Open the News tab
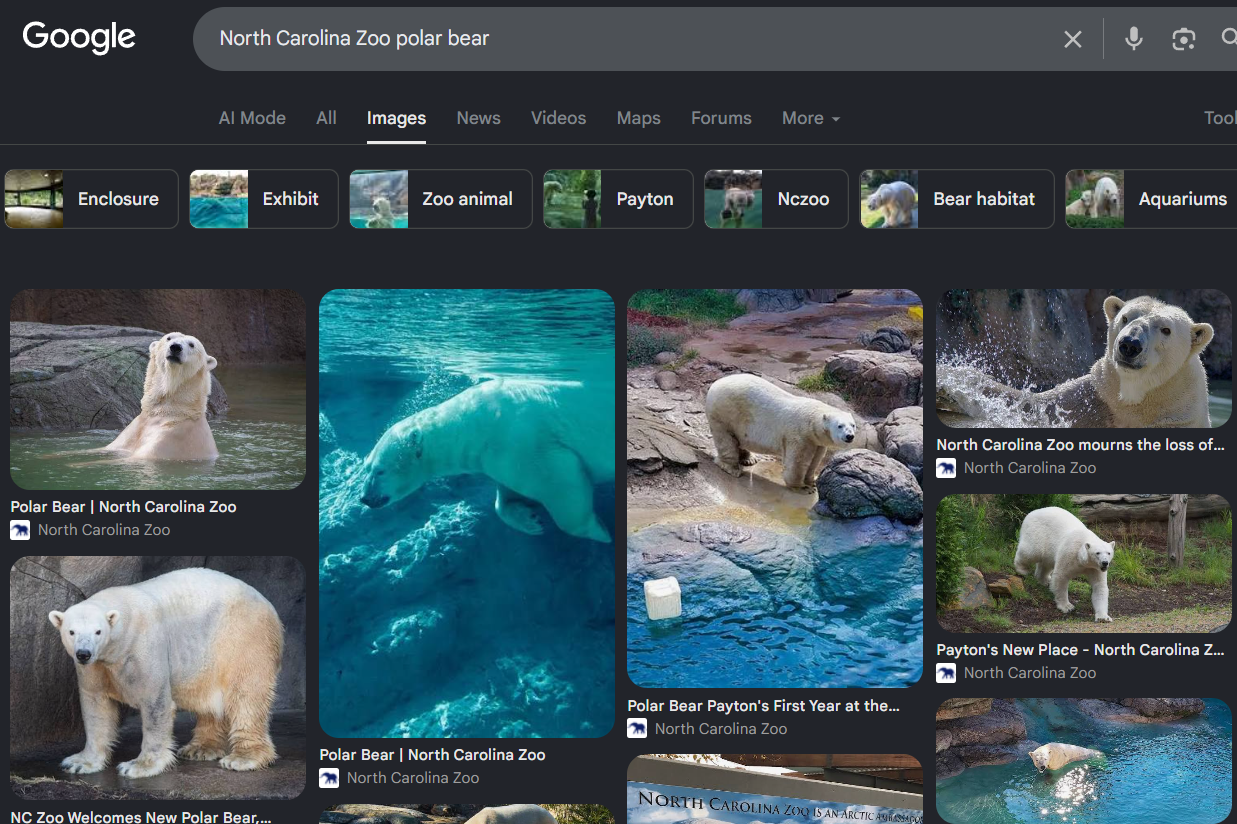The width and height of the screenshot is (1237, 824). pos(478,118)
